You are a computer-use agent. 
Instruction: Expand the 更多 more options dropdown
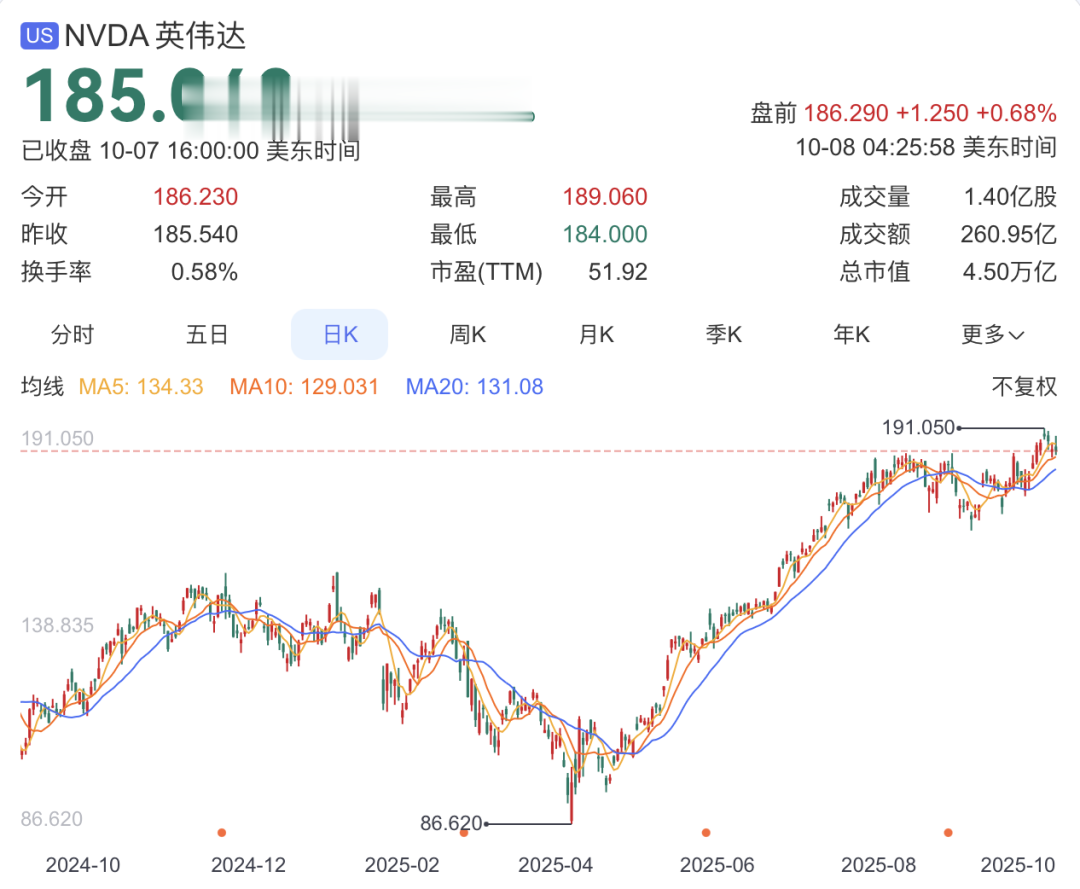(993, 335)
